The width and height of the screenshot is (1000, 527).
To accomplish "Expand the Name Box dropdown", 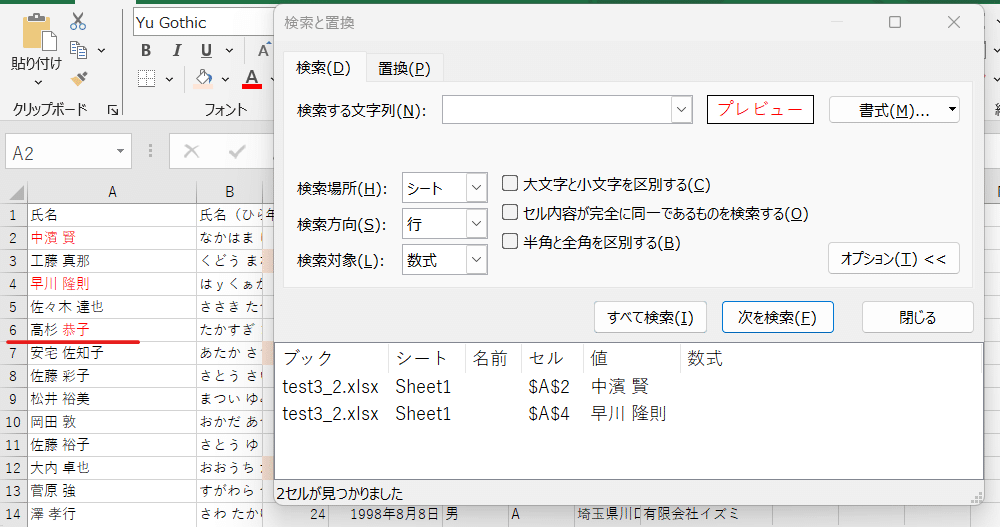I will pos(120,151).
